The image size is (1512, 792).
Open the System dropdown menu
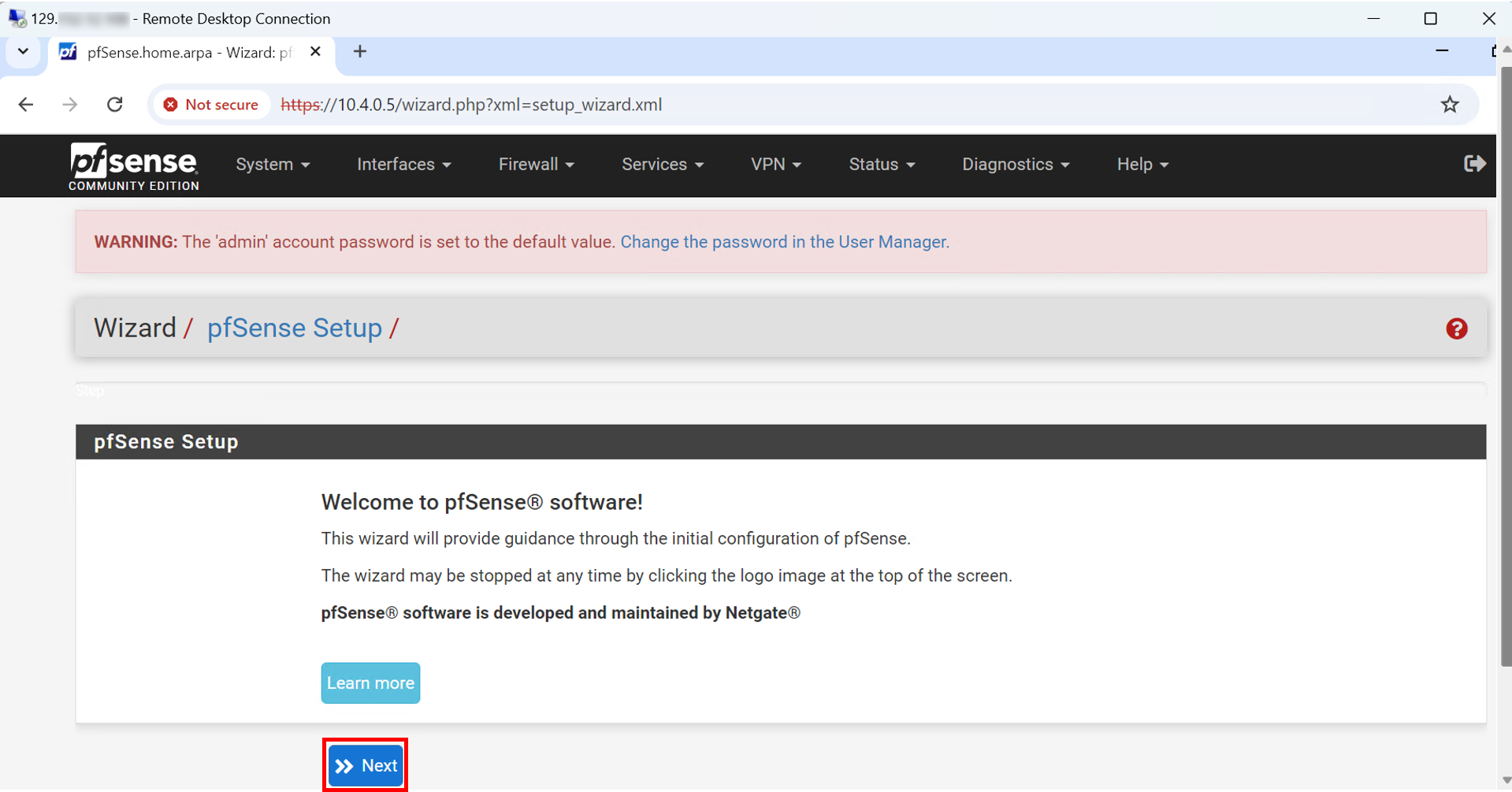pyautogui.click(x=273, y=165)
